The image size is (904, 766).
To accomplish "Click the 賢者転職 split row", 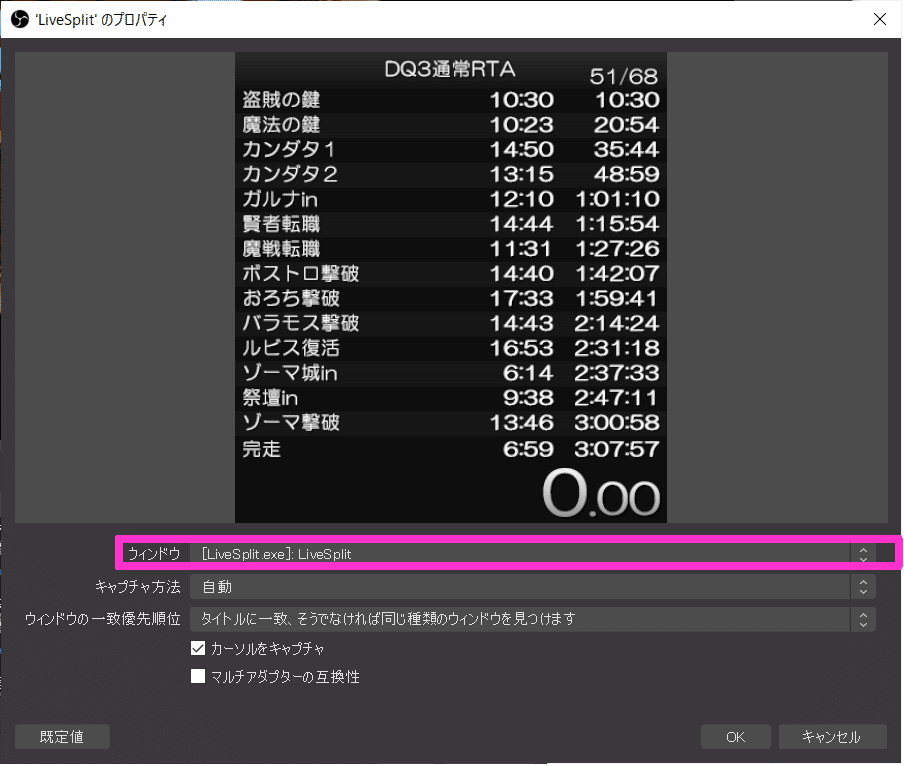I will pos(451,224).
